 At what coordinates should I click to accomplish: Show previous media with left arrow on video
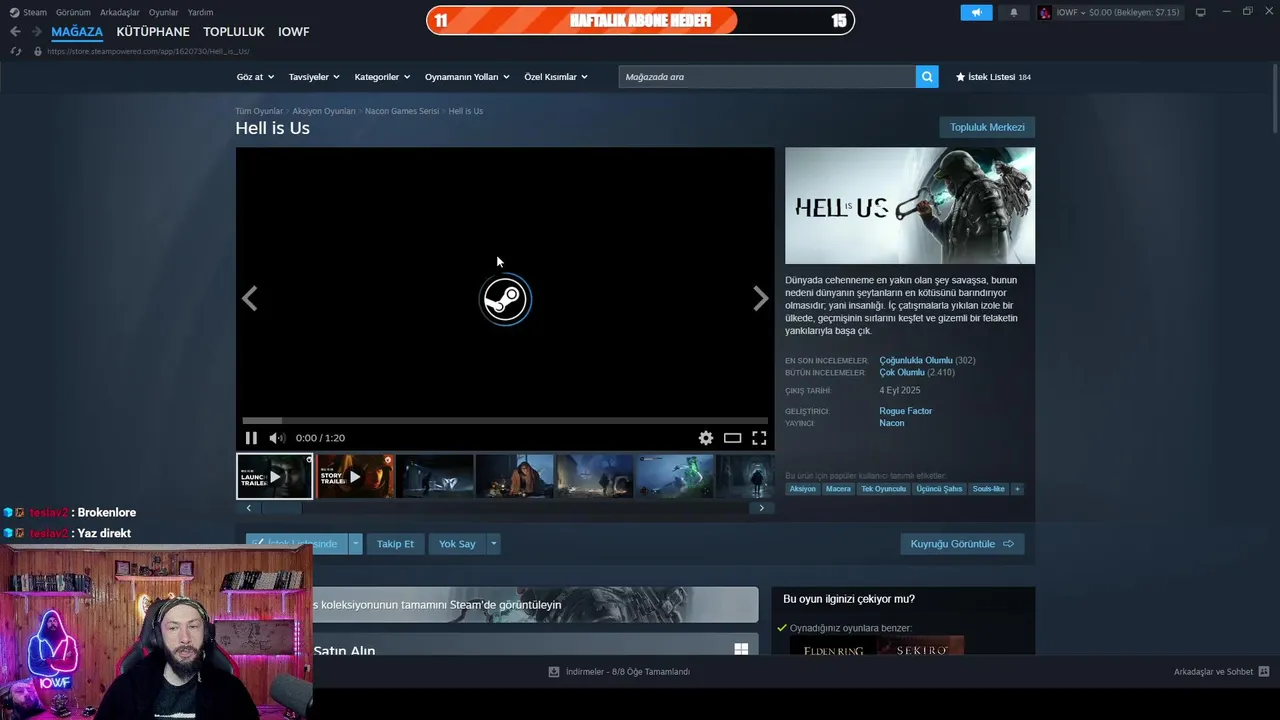[250, 298]
